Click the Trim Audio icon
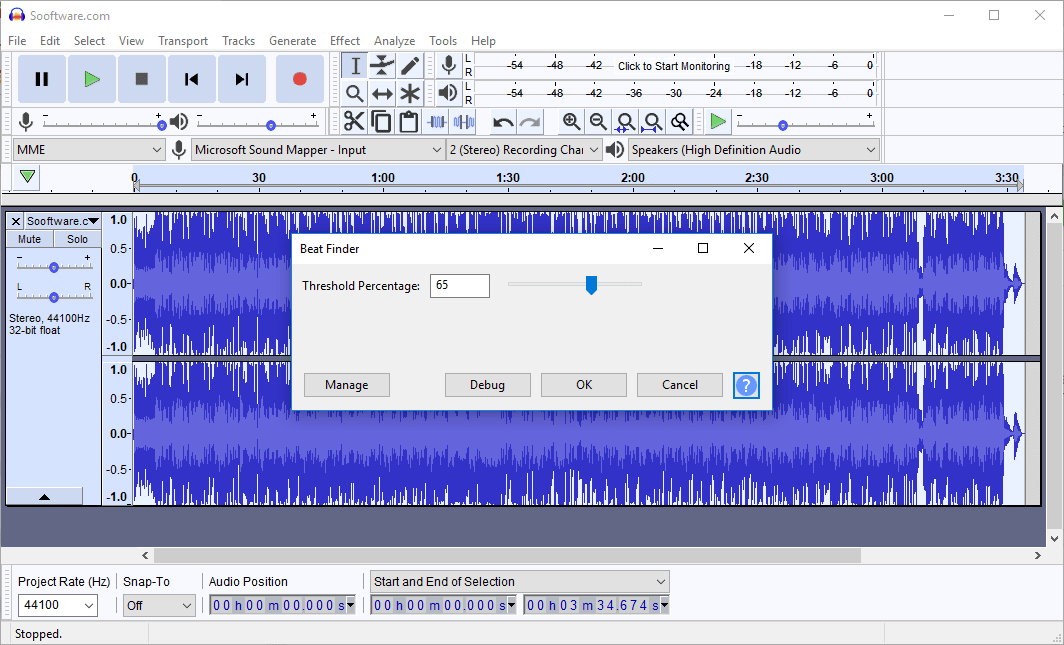The height and width of the screenshot is (645, 1064). pyautogui.click(x=437, y=120)
